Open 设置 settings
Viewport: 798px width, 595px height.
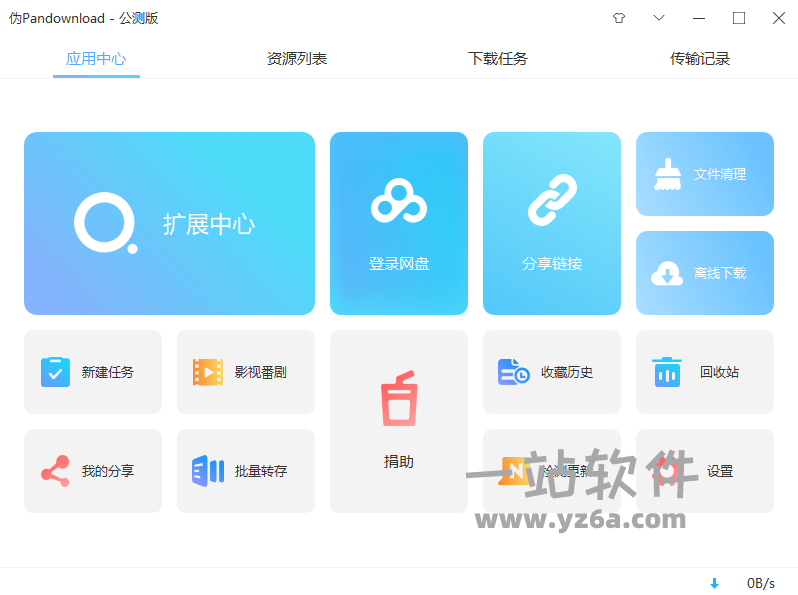tap(704, 471)
